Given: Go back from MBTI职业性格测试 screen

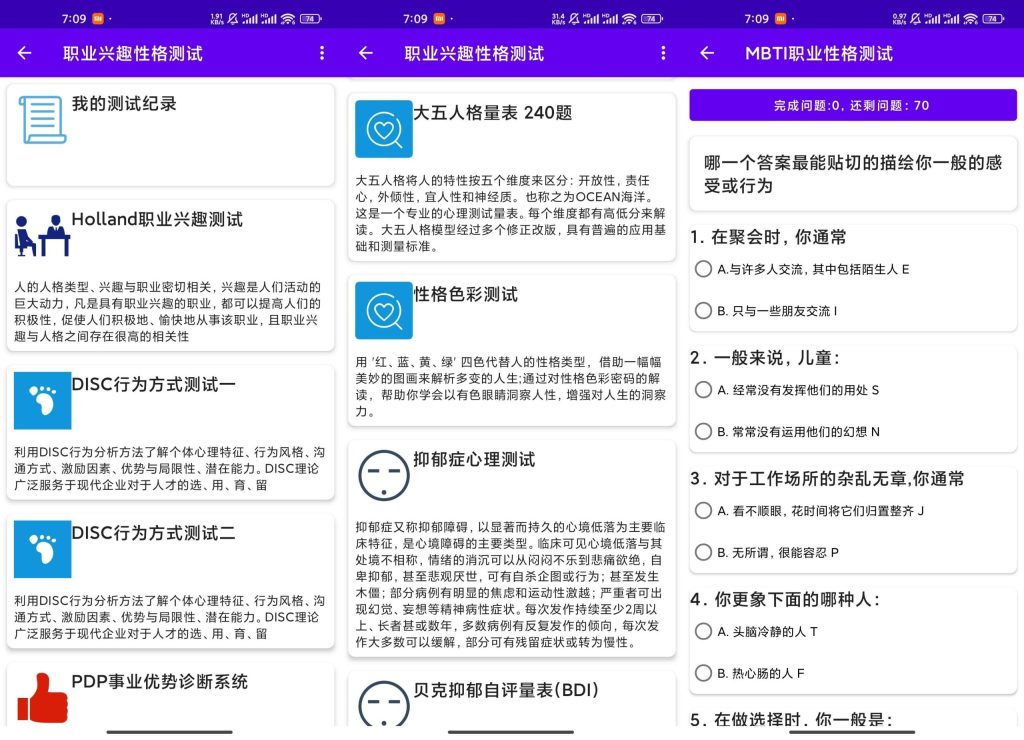Looking at the screenshot, I should pos(707,53).
